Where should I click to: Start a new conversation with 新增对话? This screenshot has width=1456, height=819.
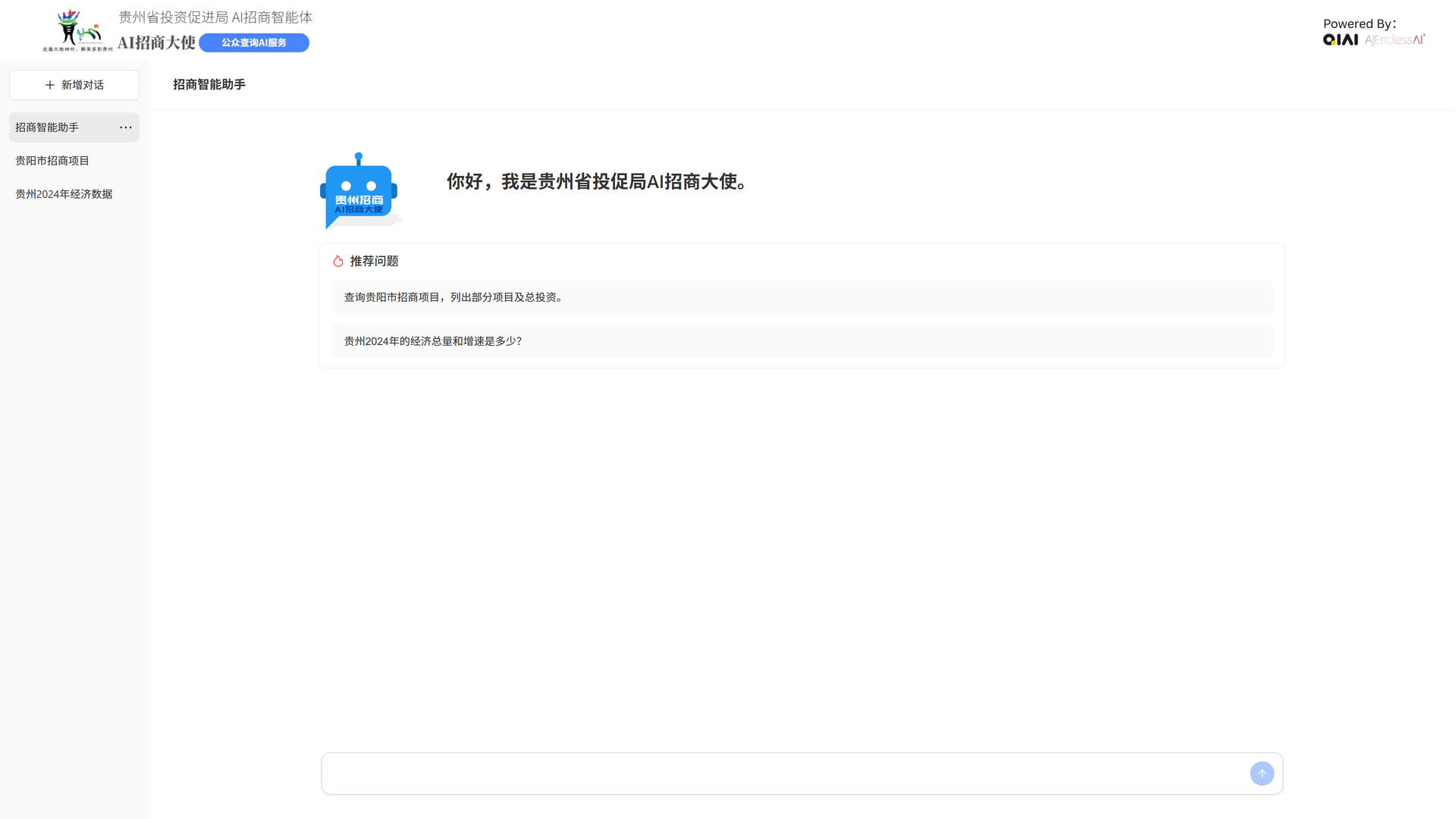pyautogui.click(x=74, y=85)
